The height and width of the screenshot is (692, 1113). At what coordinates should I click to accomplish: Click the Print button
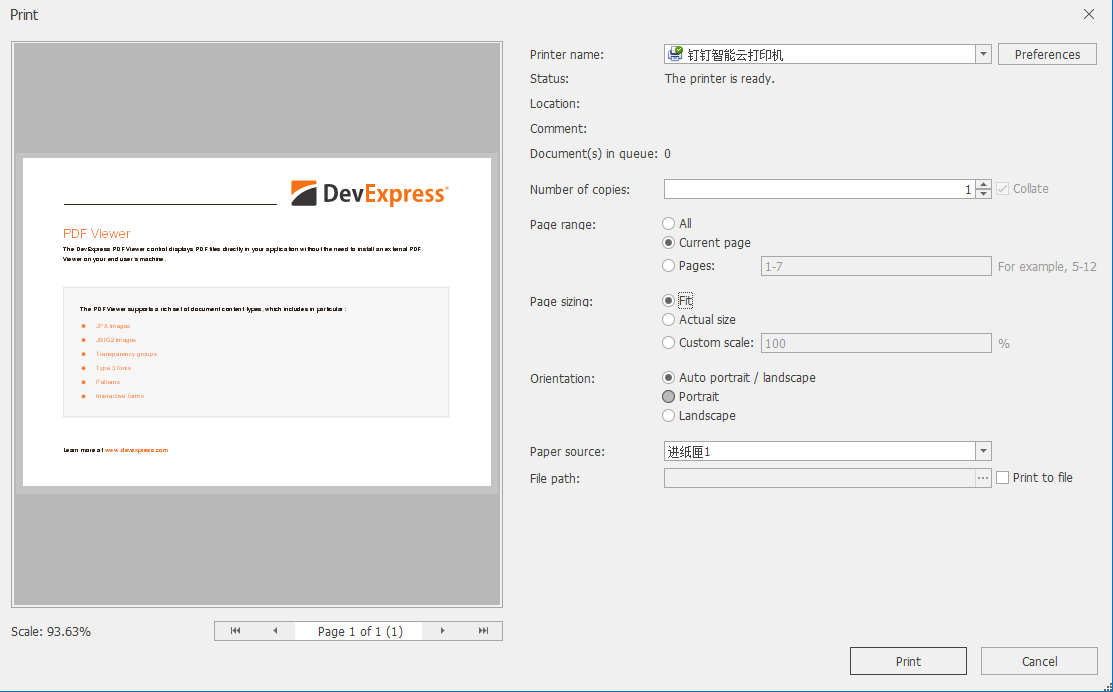point(908,661)
